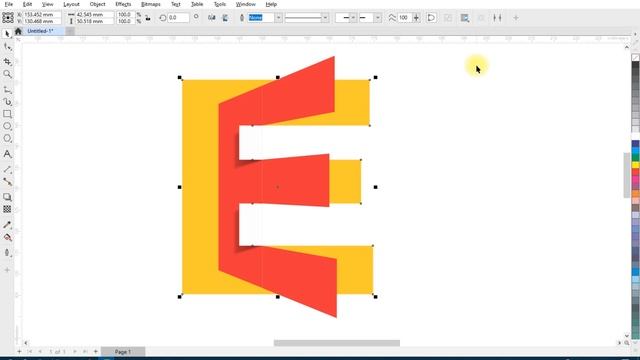Screen dimensions: 640x360
Task: Open the Layout menu
Action: (71, 4)
